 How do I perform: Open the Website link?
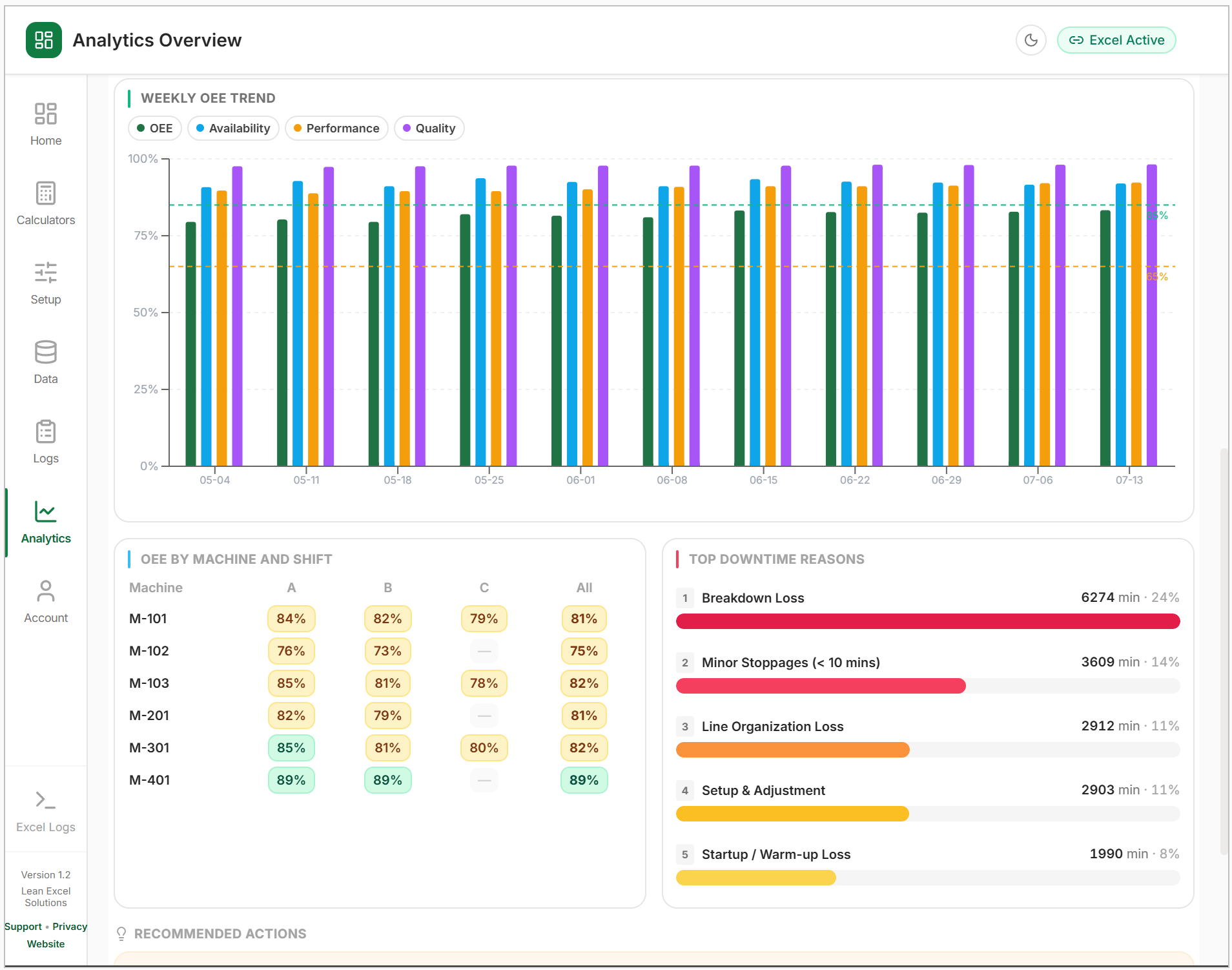click(46, 944)
